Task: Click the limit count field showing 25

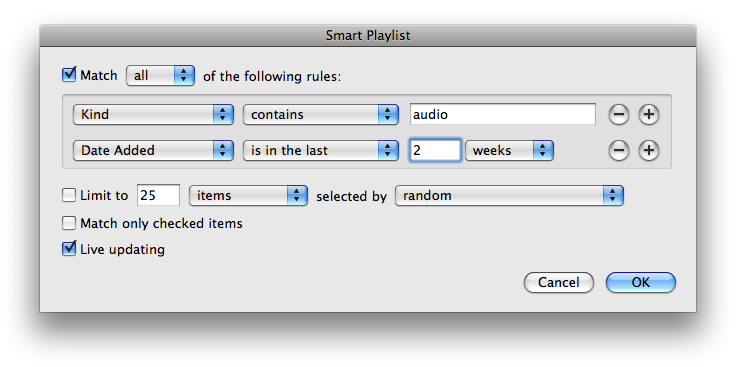Action: click(158, 195)
